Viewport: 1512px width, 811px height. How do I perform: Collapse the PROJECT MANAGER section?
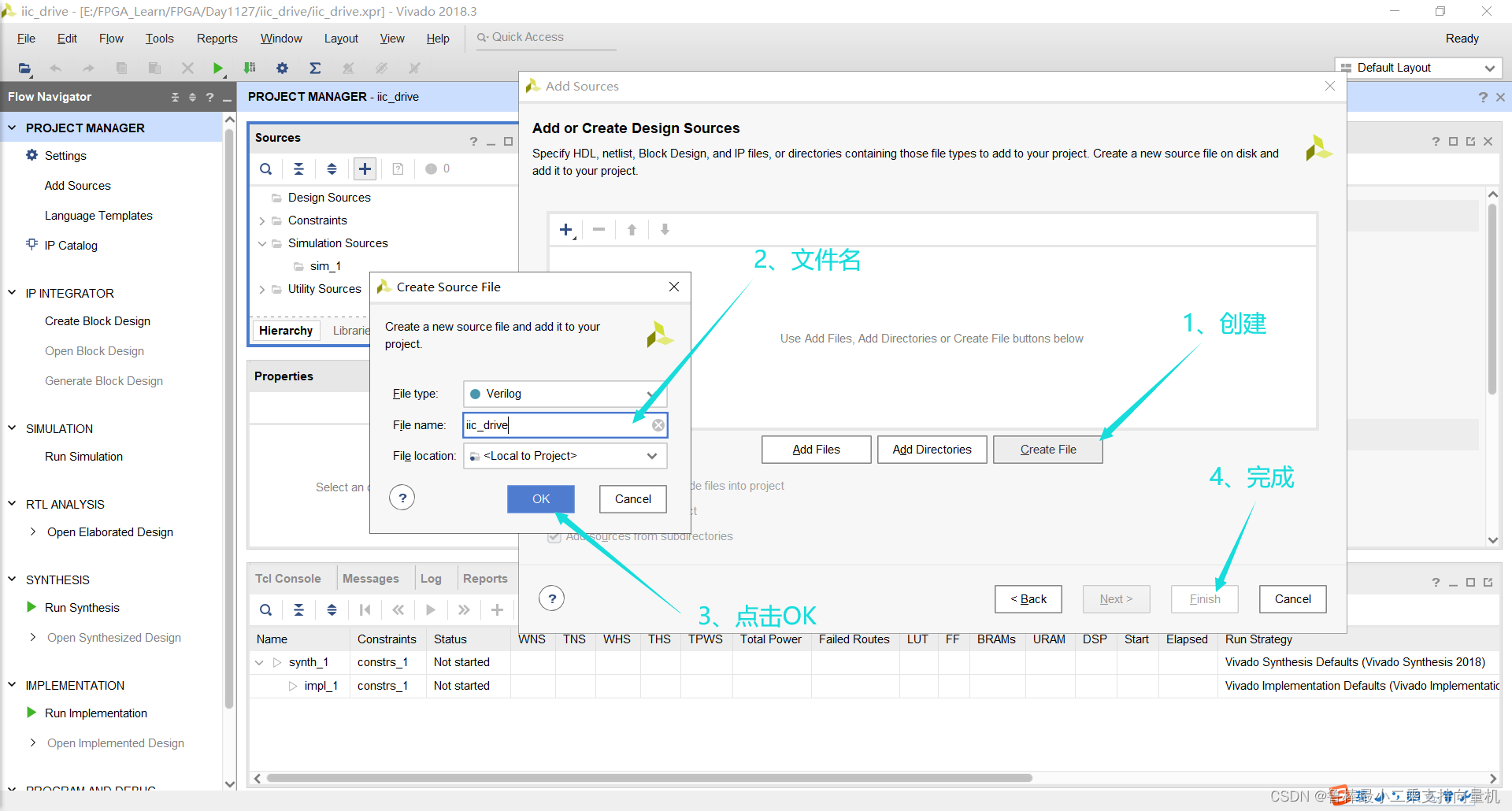[12, 127]
